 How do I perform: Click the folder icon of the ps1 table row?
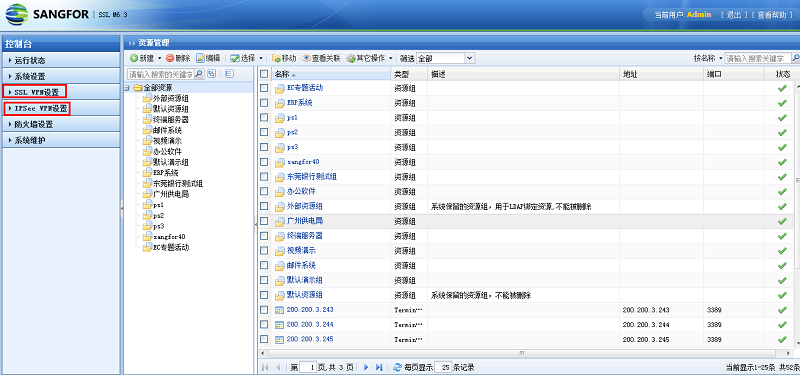280,118
